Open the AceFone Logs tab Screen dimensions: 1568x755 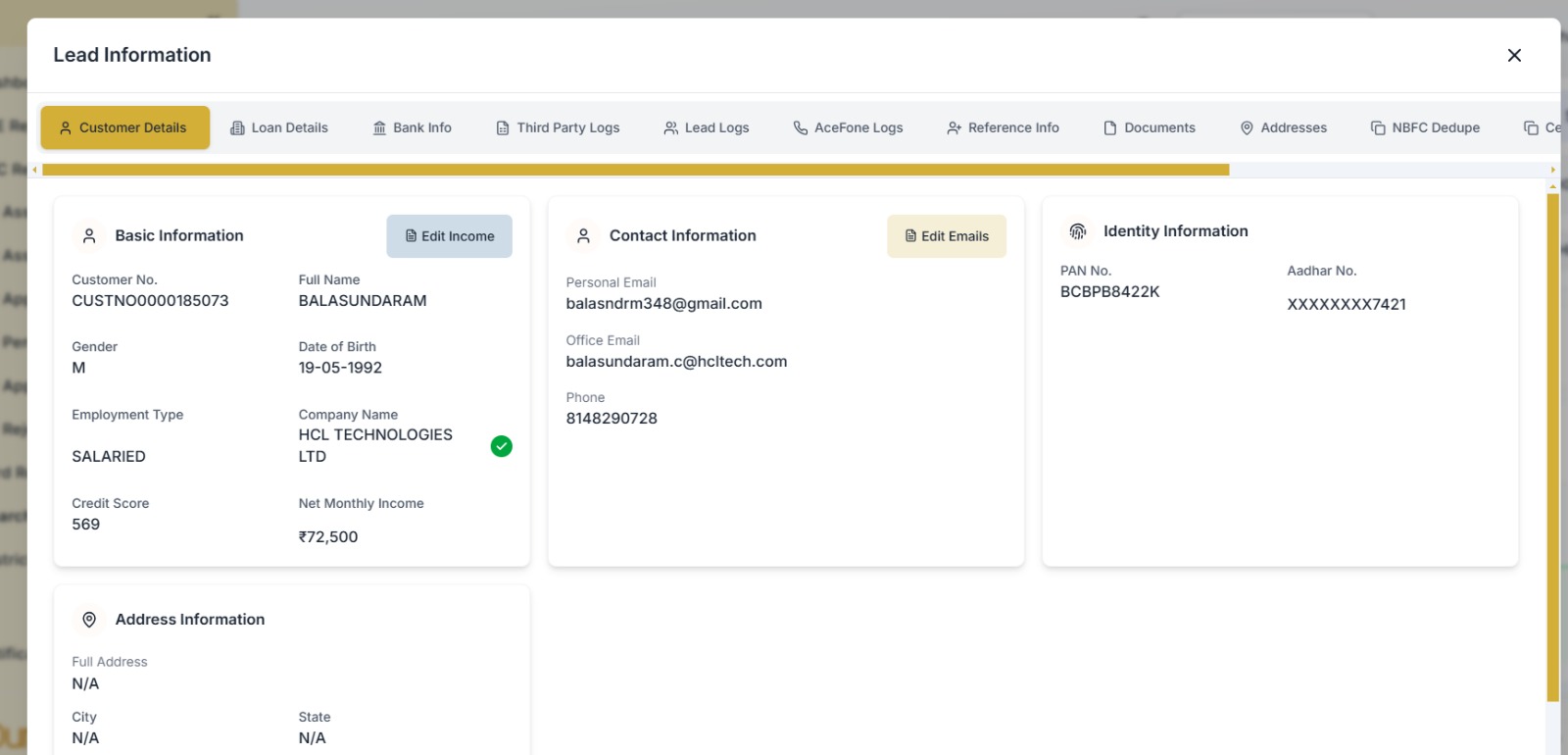pos(849,127)
